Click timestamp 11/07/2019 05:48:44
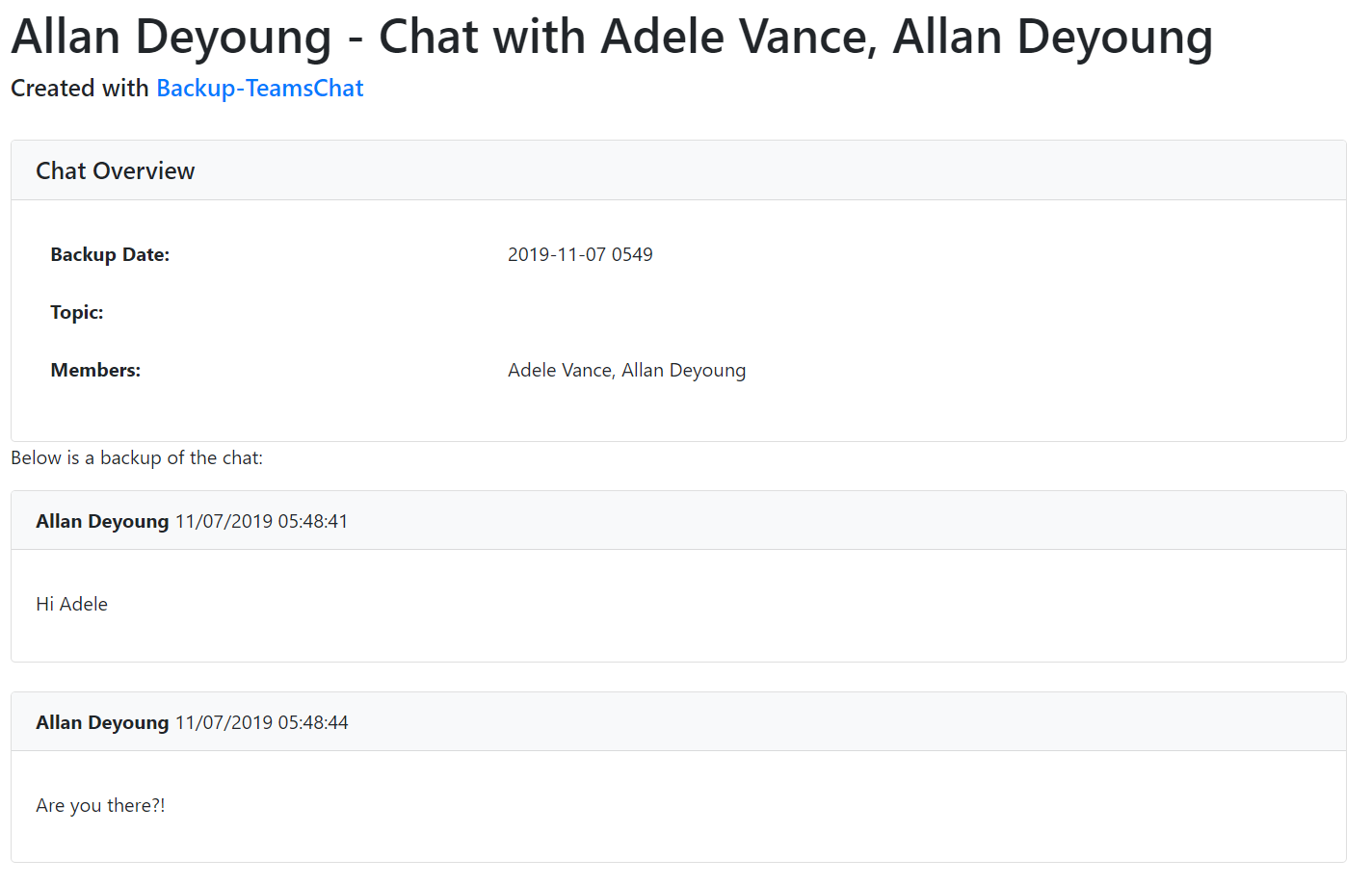1372x885 pixels. pyautogui.click(x=261, y=722)
